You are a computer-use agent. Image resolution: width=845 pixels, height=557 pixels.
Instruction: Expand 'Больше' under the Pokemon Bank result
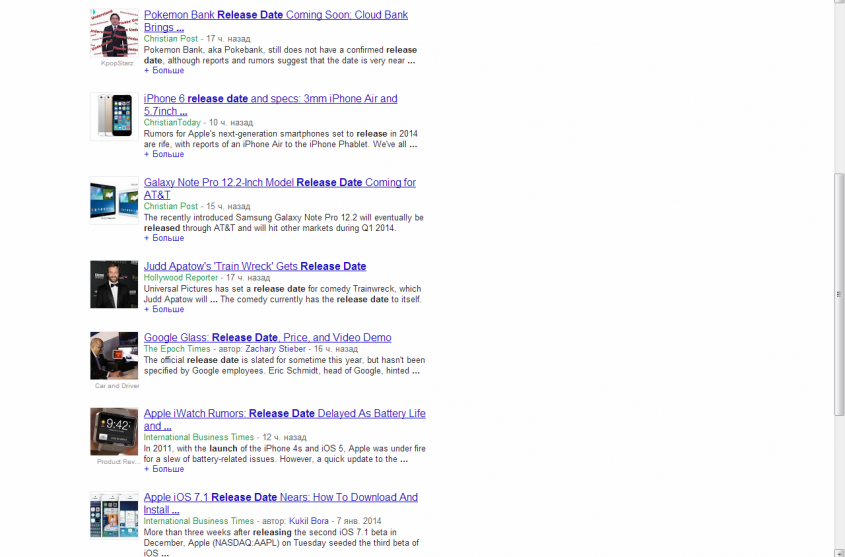164,71
